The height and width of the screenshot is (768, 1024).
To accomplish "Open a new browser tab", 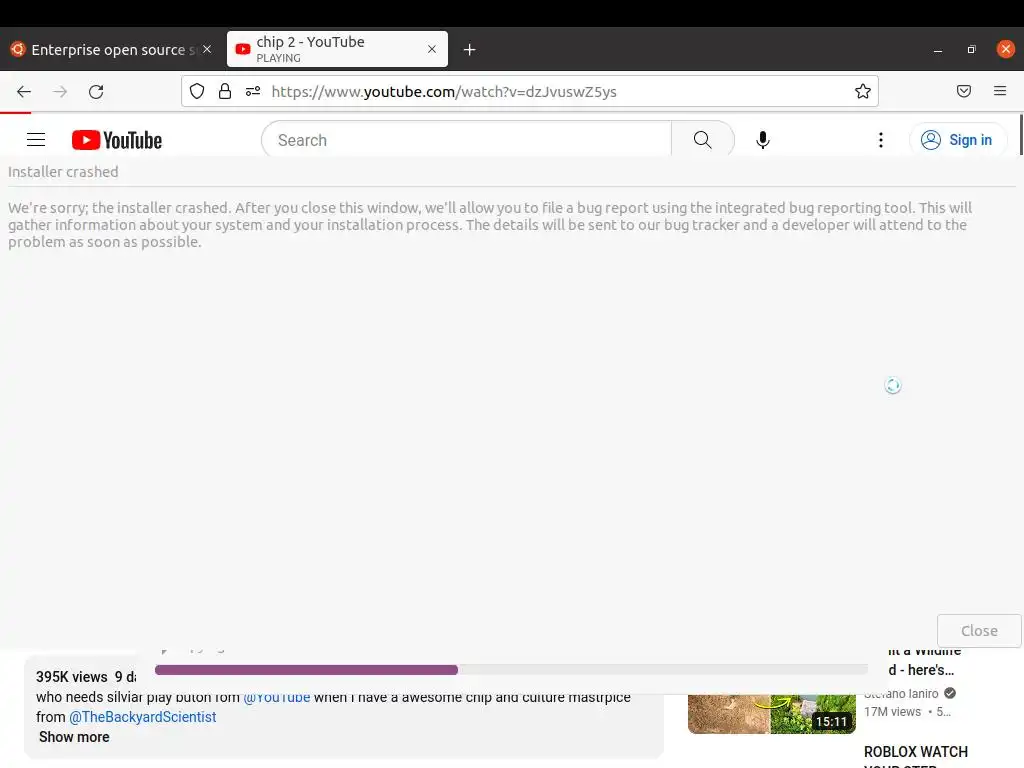I will [469, 50].
